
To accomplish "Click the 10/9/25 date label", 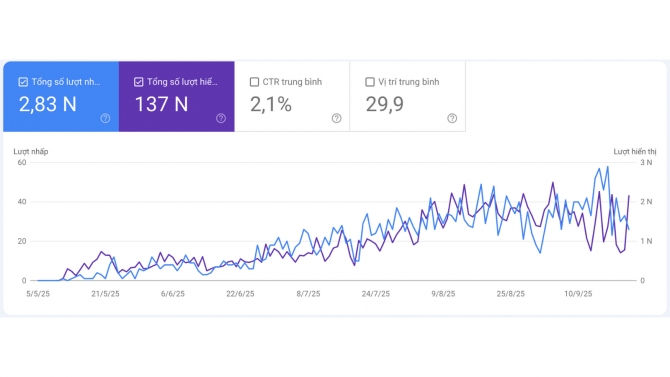I will click(x=578, y=294).
